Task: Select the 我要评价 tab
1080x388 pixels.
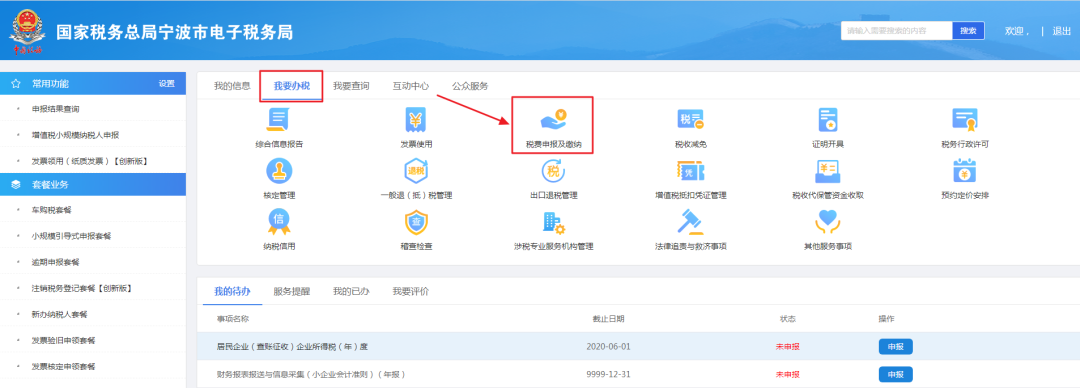Action: pos(411,292)
